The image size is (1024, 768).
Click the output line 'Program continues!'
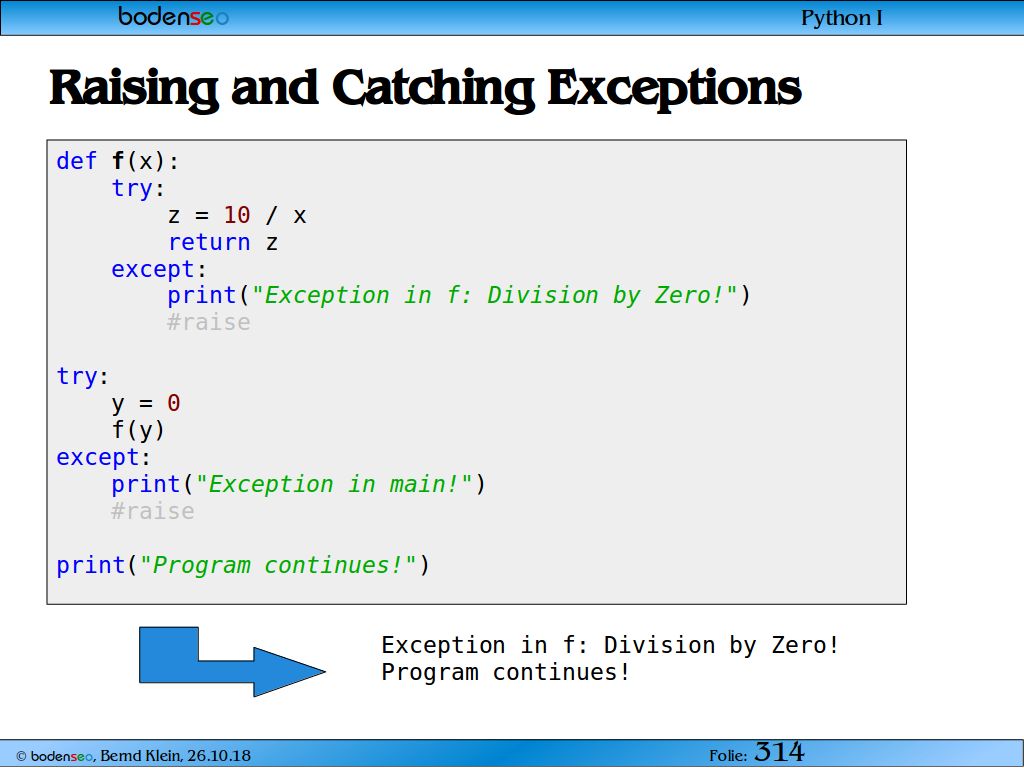(x=505, y=672)
